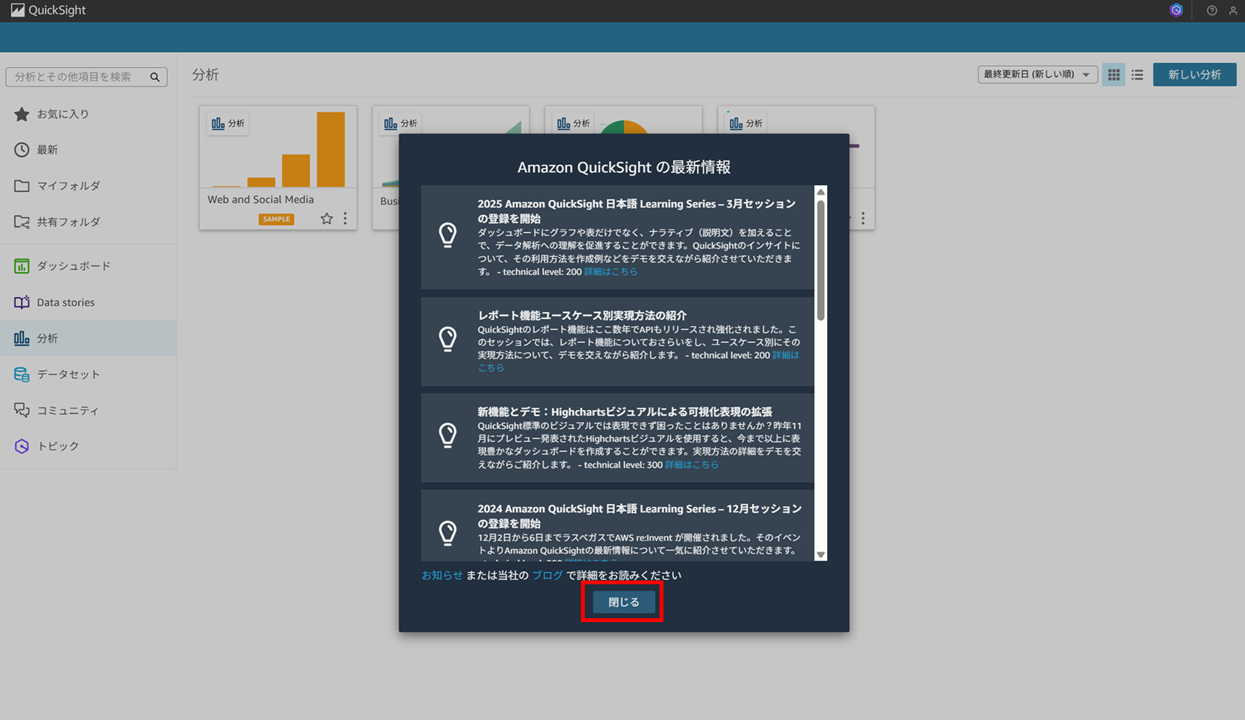Open the 最終更新日 (新しい順) sort dropdown
Image resolution: width=1245 pixels, height=720 pixels.
[1037, 75]
